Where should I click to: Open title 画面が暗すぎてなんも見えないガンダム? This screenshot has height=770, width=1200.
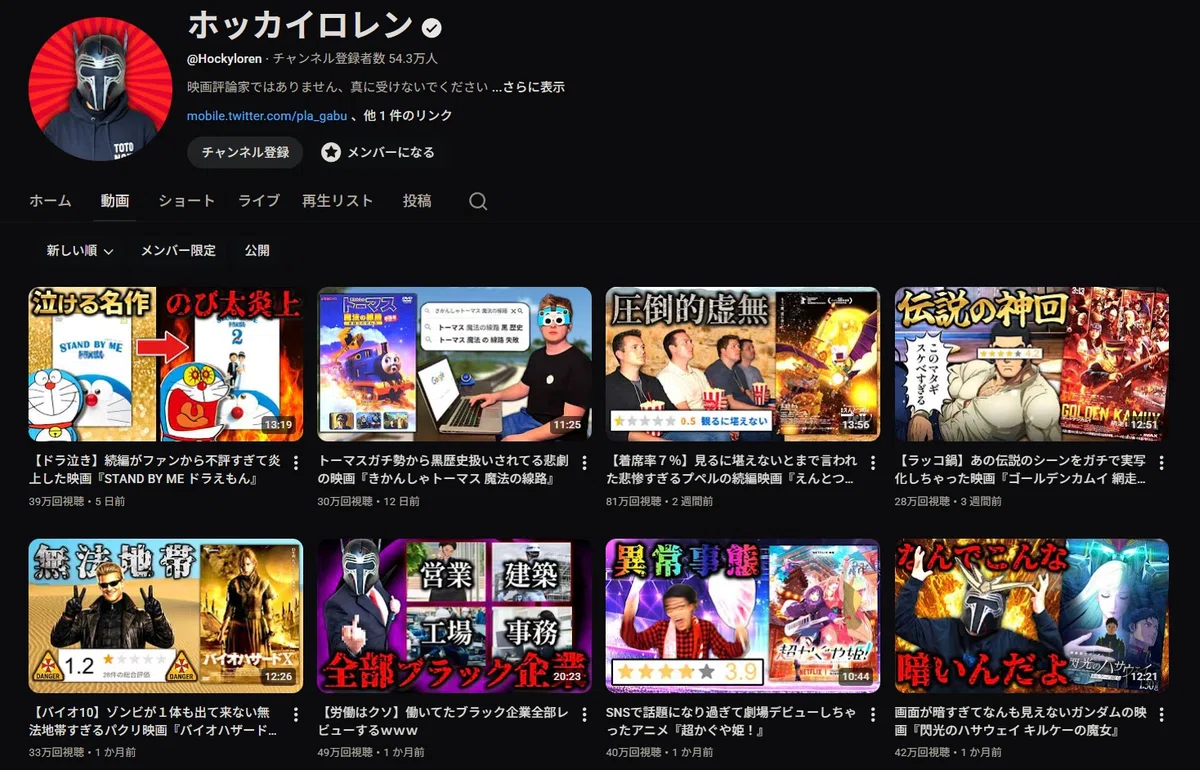(1020, 721)
